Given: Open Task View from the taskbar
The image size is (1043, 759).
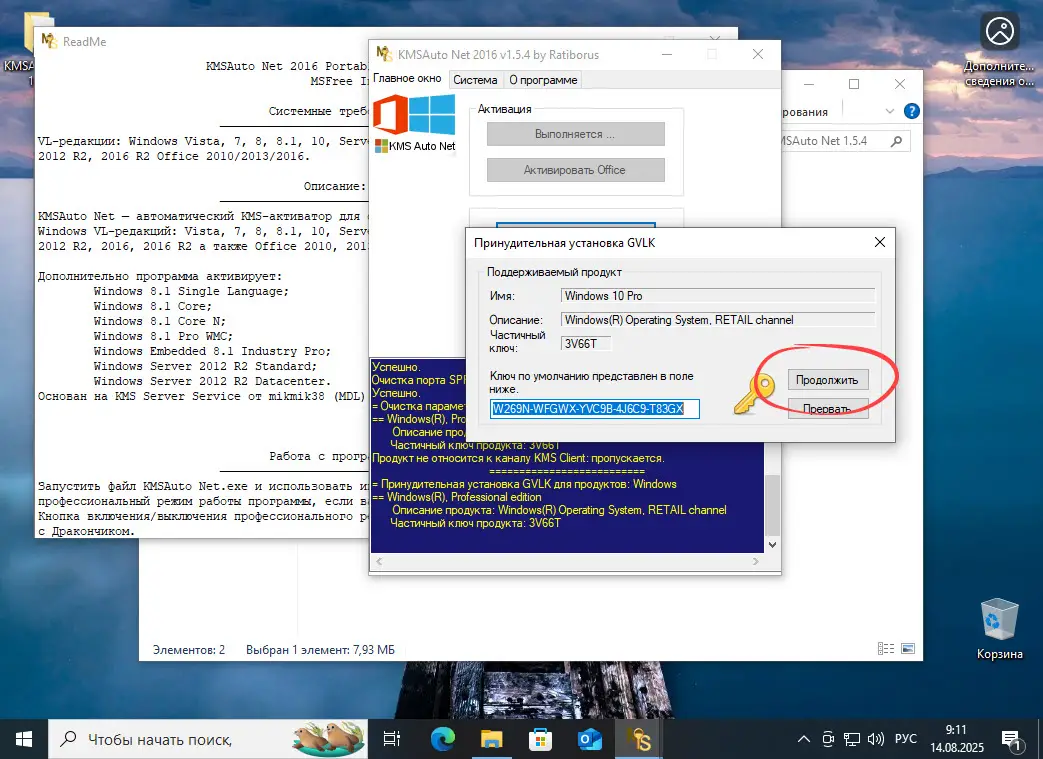Looking at the screenshot, I should tap(391, 738).
